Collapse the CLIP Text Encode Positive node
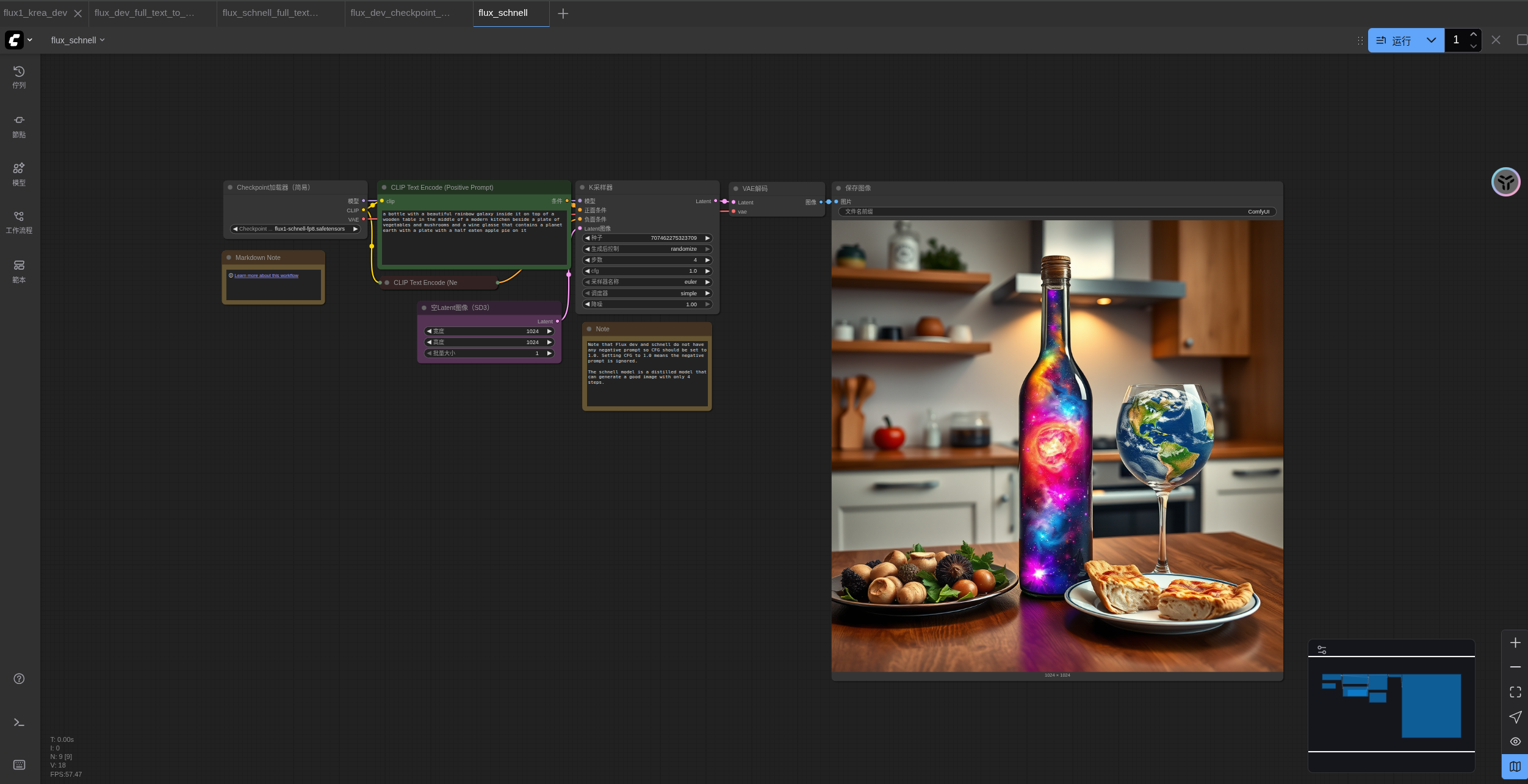The height and width of the screenshot is (784, 1528). click(x=384, y=187)
